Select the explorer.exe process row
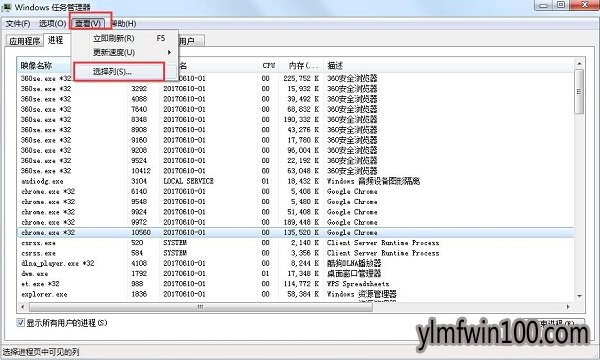This screenshot has width=600, height=360. coord(295,294)
